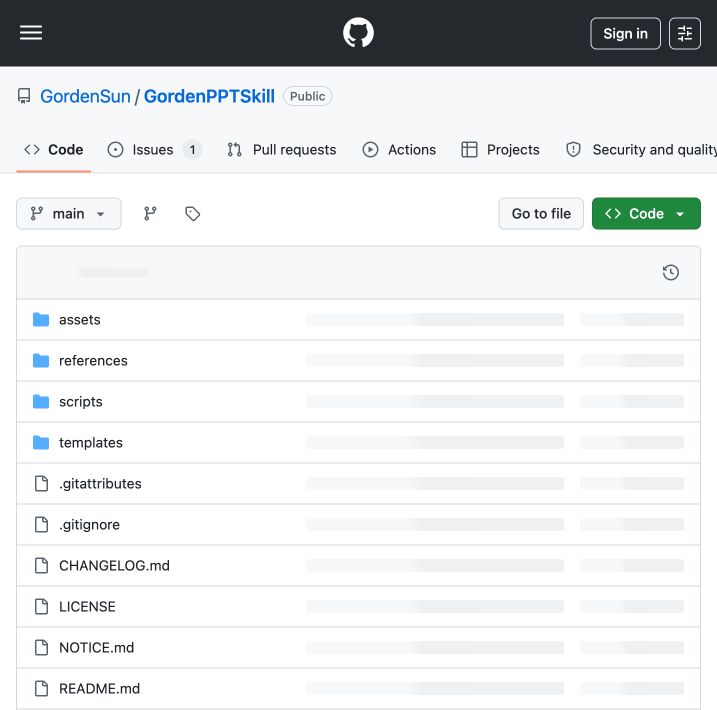Screen dimensions: 717x710
Task: Click the references folder icon
Action: 41,361
